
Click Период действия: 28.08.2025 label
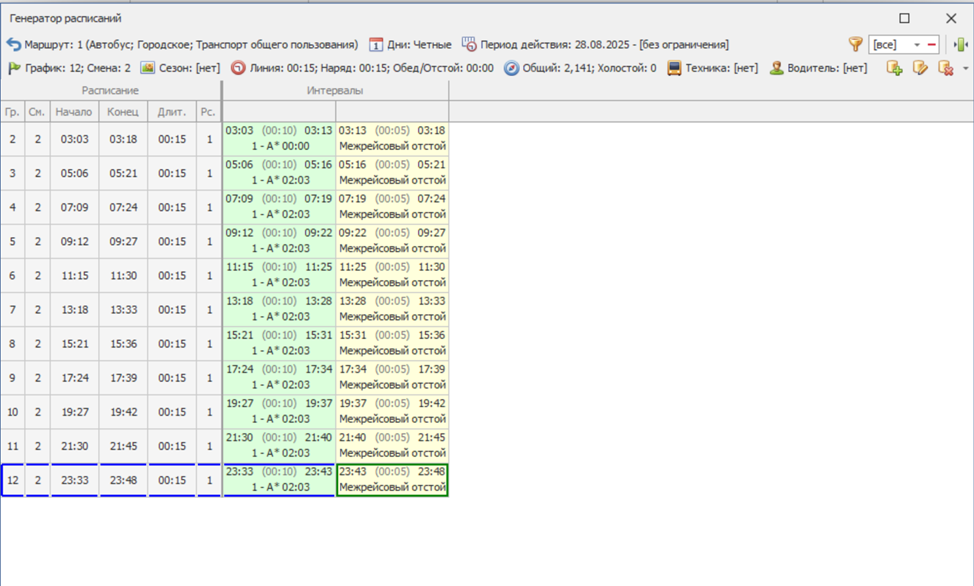pyautogui.click(x=604, y=45)
